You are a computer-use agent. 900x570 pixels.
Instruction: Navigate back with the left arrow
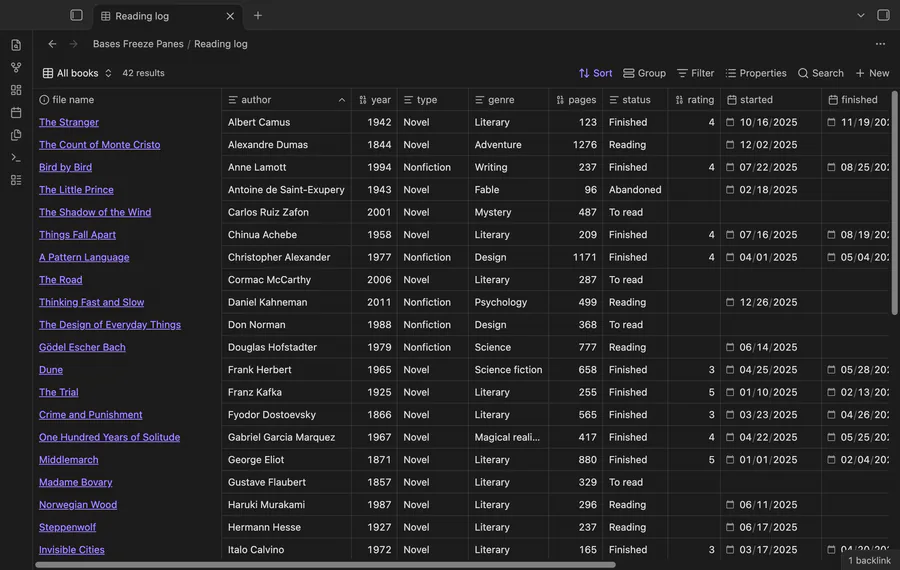[x=52, y=44]
